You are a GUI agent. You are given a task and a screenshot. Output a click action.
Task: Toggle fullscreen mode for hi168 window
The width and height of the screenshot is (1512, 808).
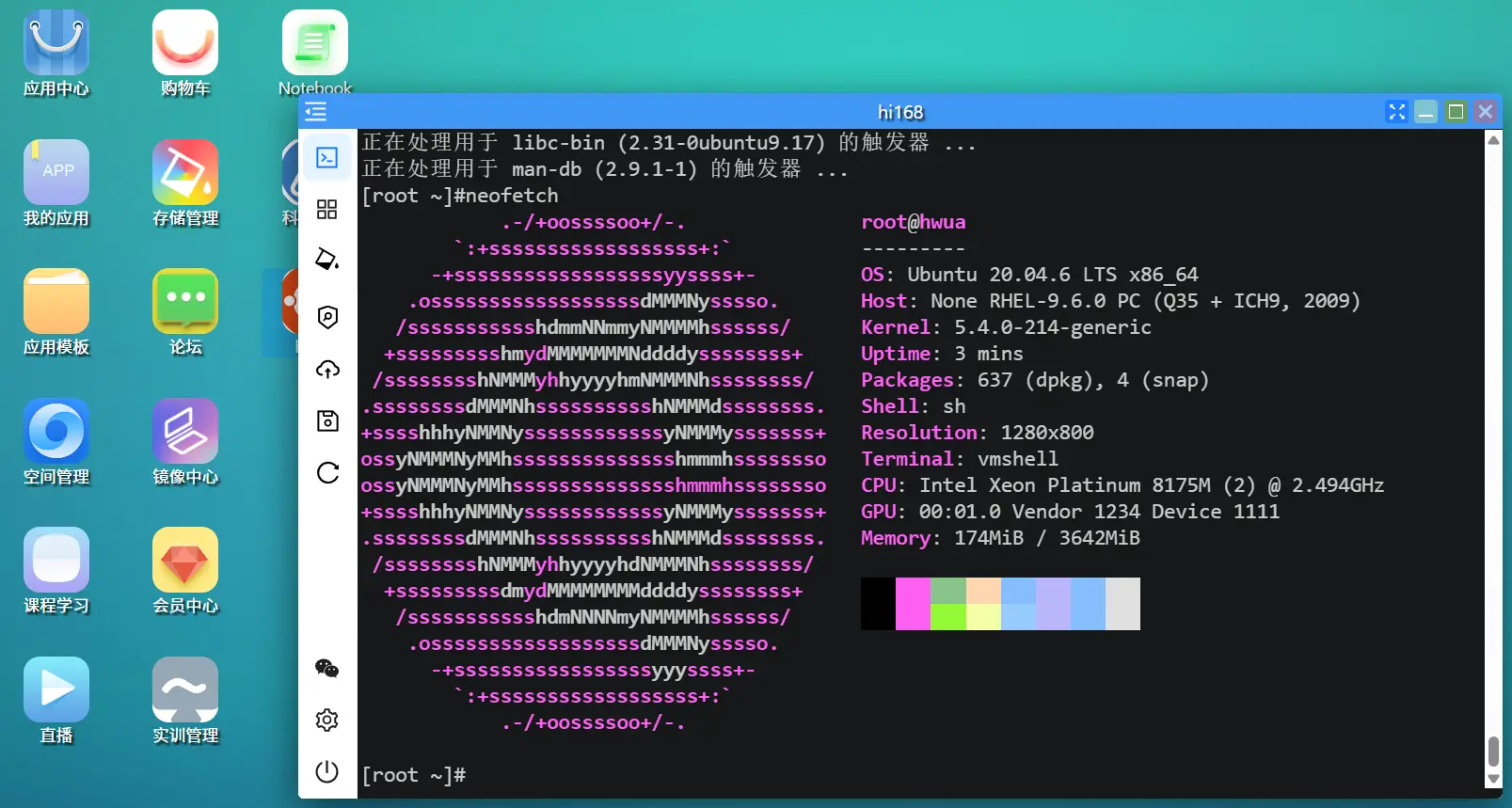[1396, 112]
